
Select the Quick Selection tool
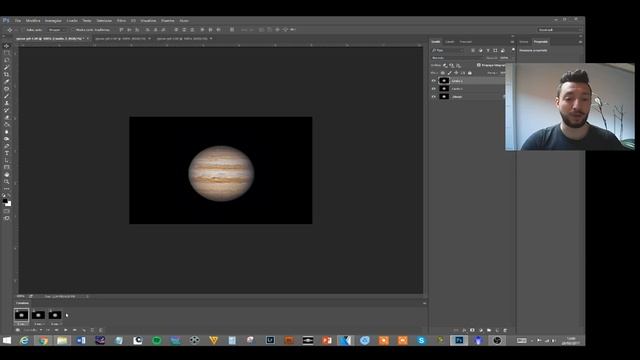pyautogui.click(x=7, y=67)
